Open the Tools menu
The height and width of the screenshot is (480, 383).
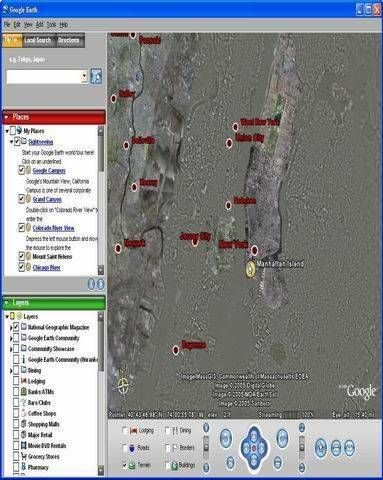pos(51,24)
